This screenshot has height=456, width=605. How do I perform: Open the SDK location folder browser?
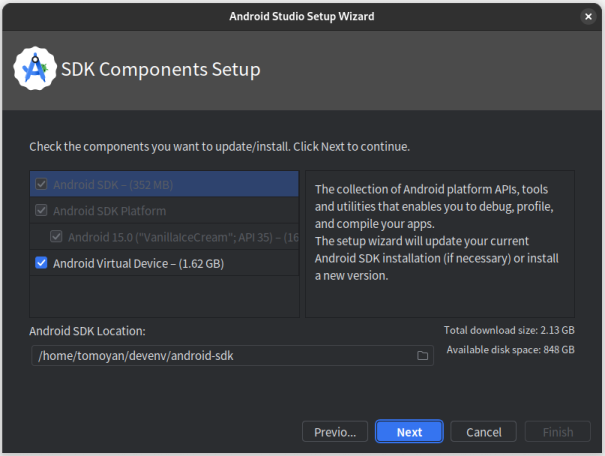click(x=423, y=356)
